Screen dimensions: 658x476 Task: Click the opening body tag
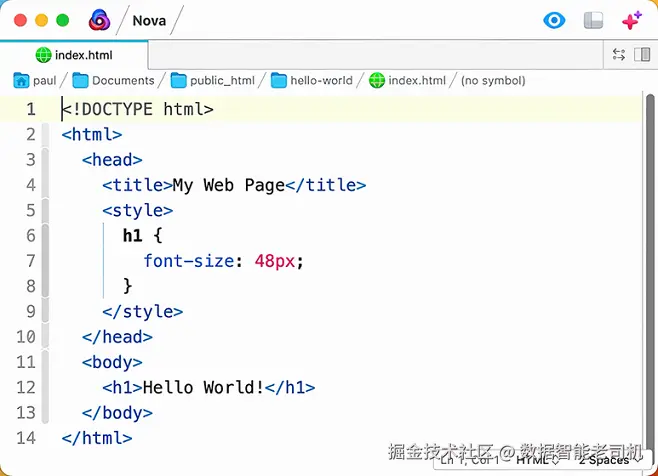(112, 362)
